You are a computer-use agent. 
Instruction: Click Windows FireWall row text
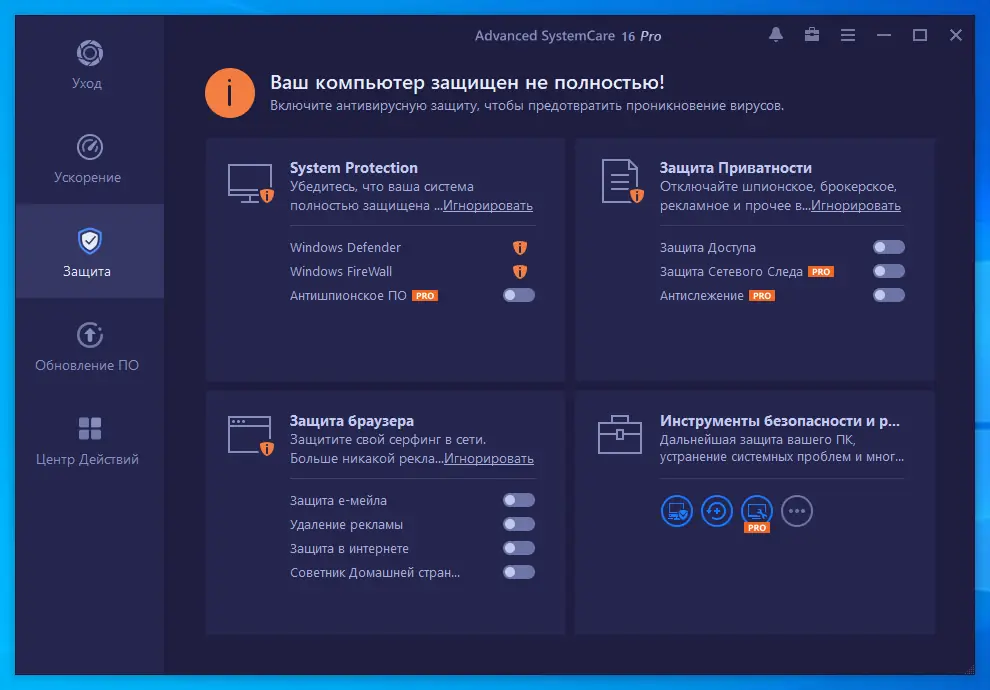point(341,271)
